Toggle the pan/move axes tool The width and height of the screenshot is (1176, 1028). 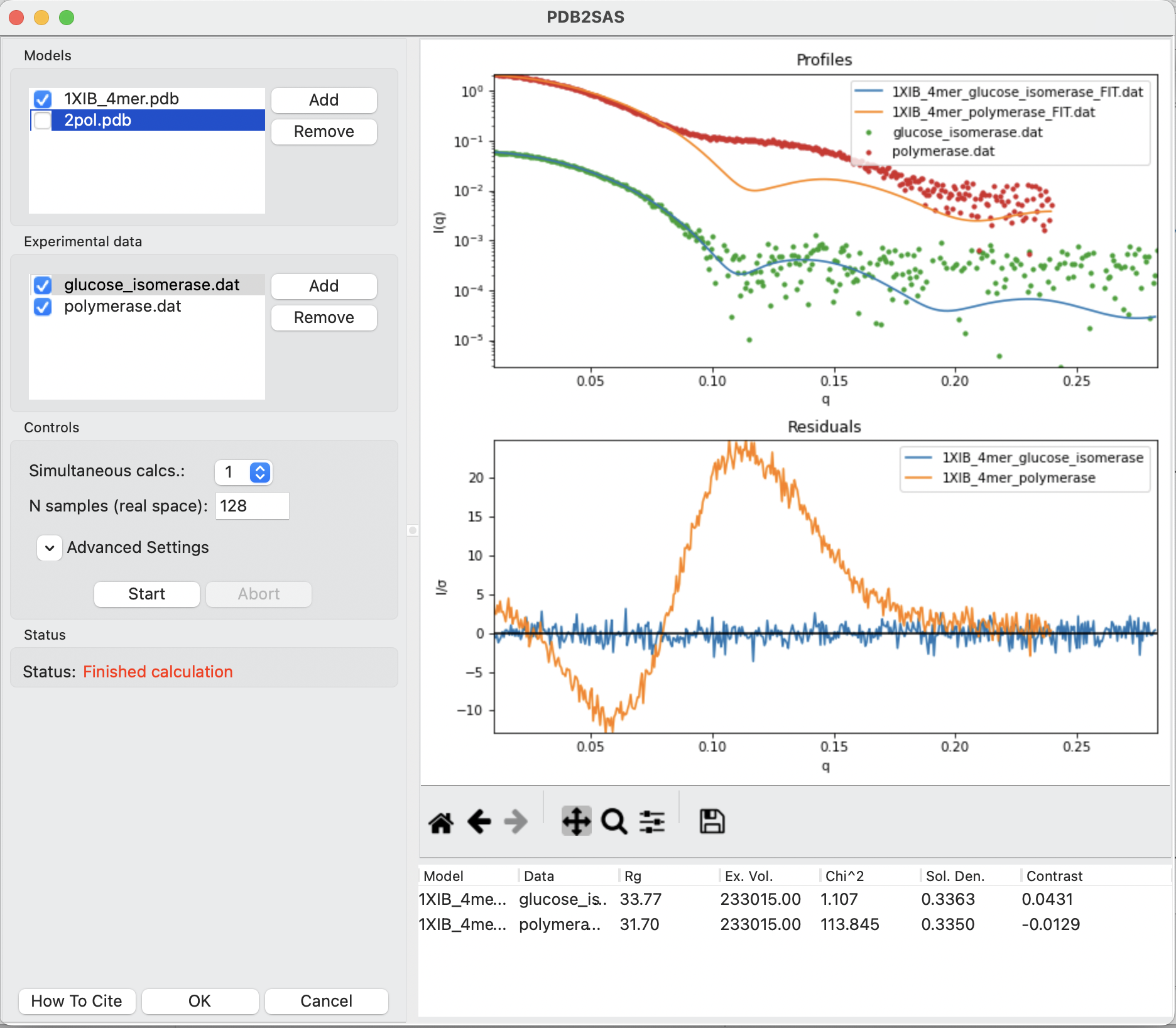click(x=576, y=821)
